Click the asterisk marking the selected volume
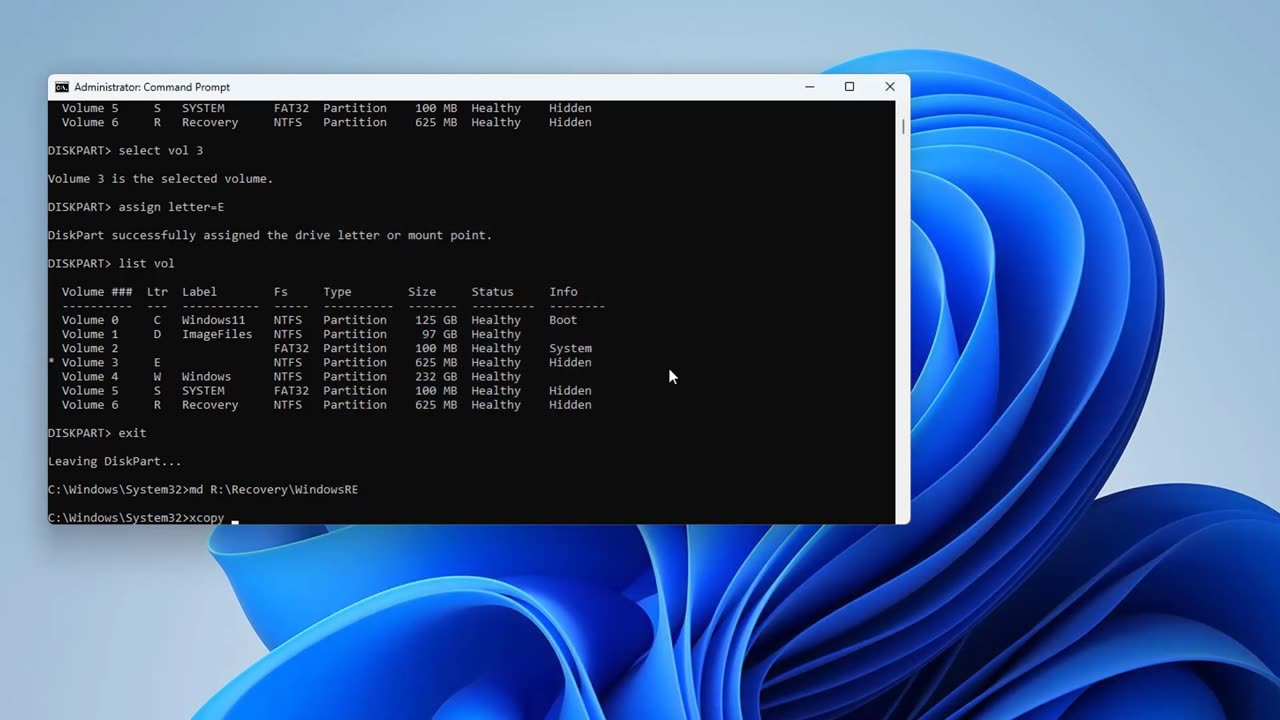Image resolution: width=1280 pixels, height=720 pixels. tap(51, 362)
